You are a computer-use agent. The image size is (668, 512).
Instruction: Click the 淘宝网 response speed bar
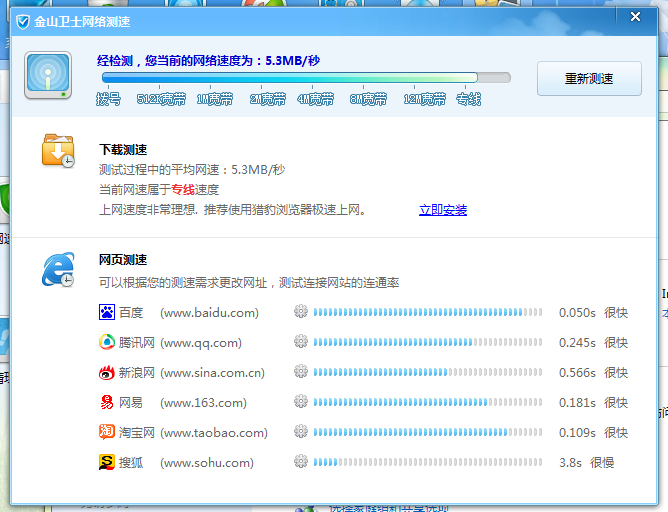[428, 432]
